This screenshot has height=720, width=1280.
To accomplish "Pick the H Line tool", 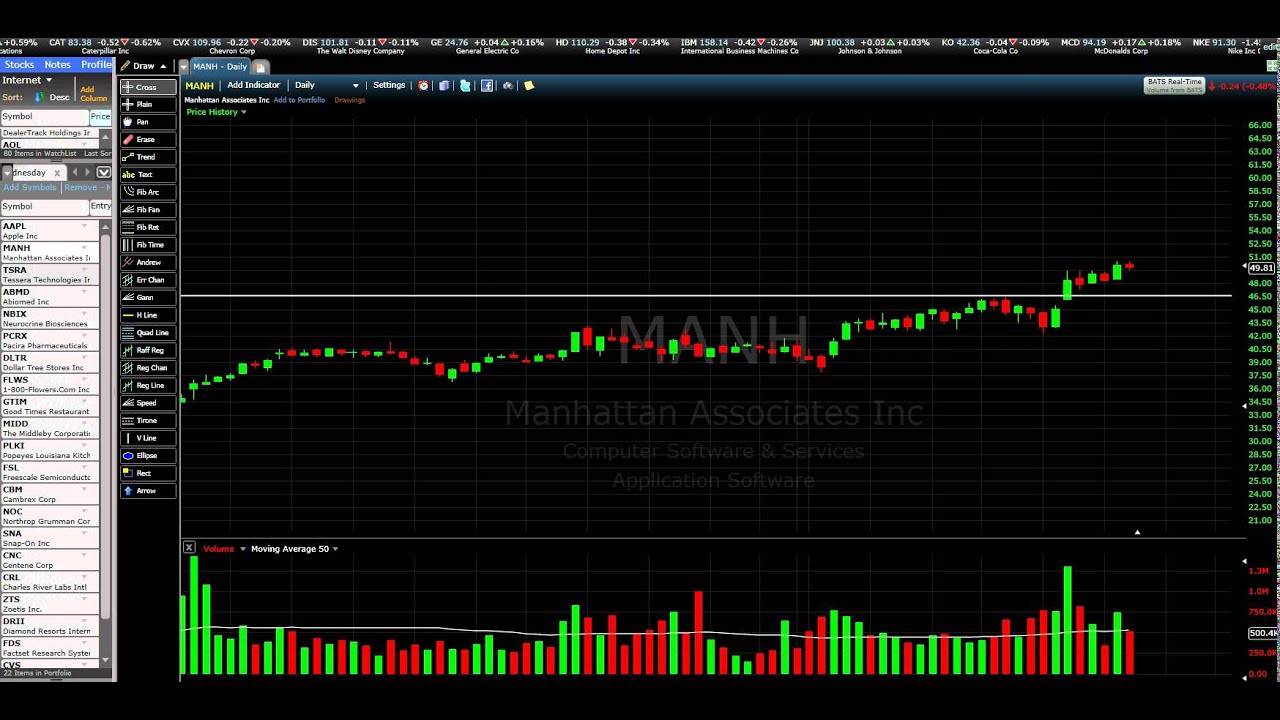I will point(148,315).
